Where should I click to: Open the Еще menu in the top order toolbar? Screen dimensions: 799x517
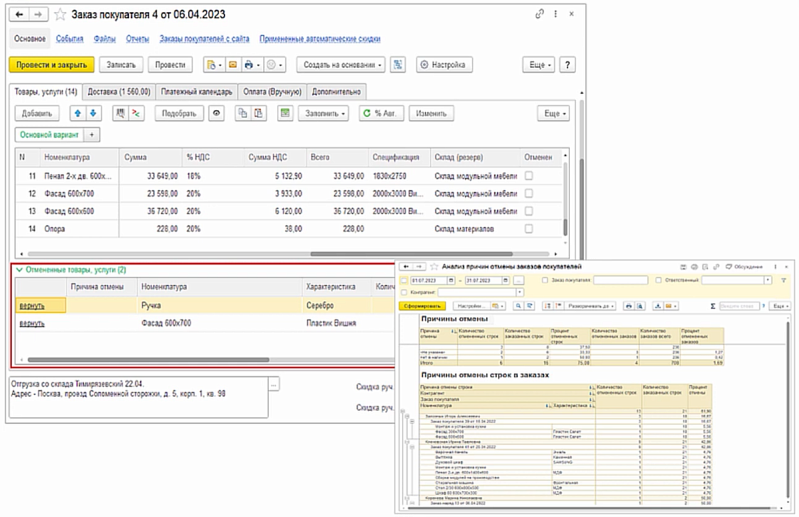pyautogui.click(x=539, y=65)
